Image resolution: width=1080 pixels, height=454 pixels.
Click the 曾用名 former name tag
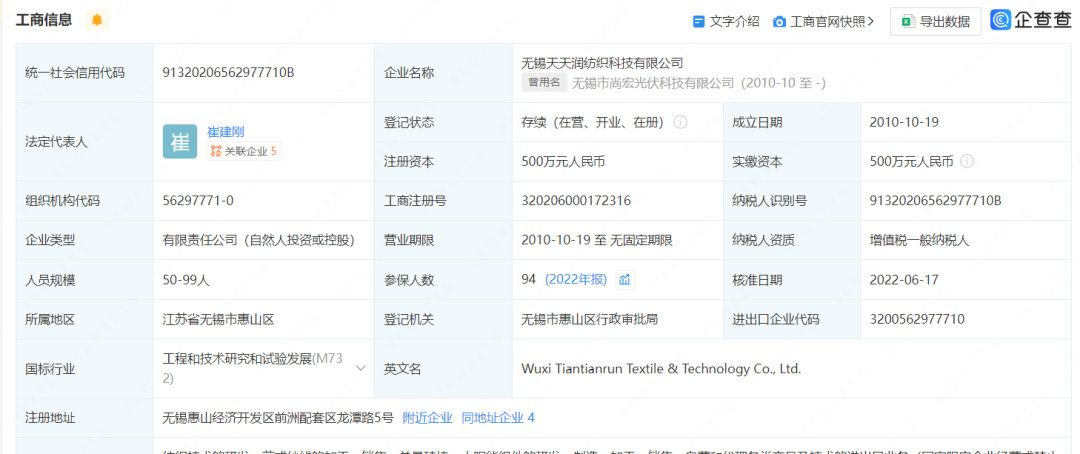tap(544, 83)
